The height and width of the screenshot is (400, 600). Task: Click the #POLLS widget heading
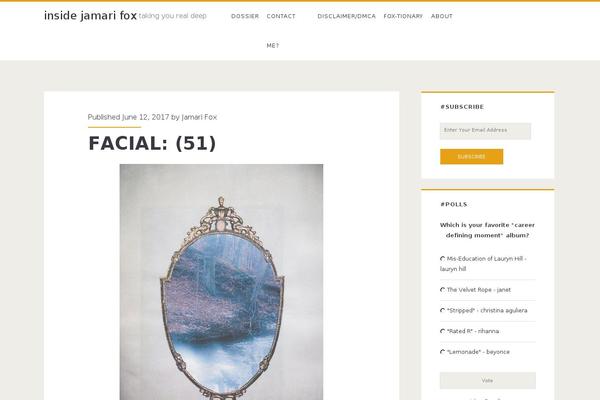click(x=453, y=204)
